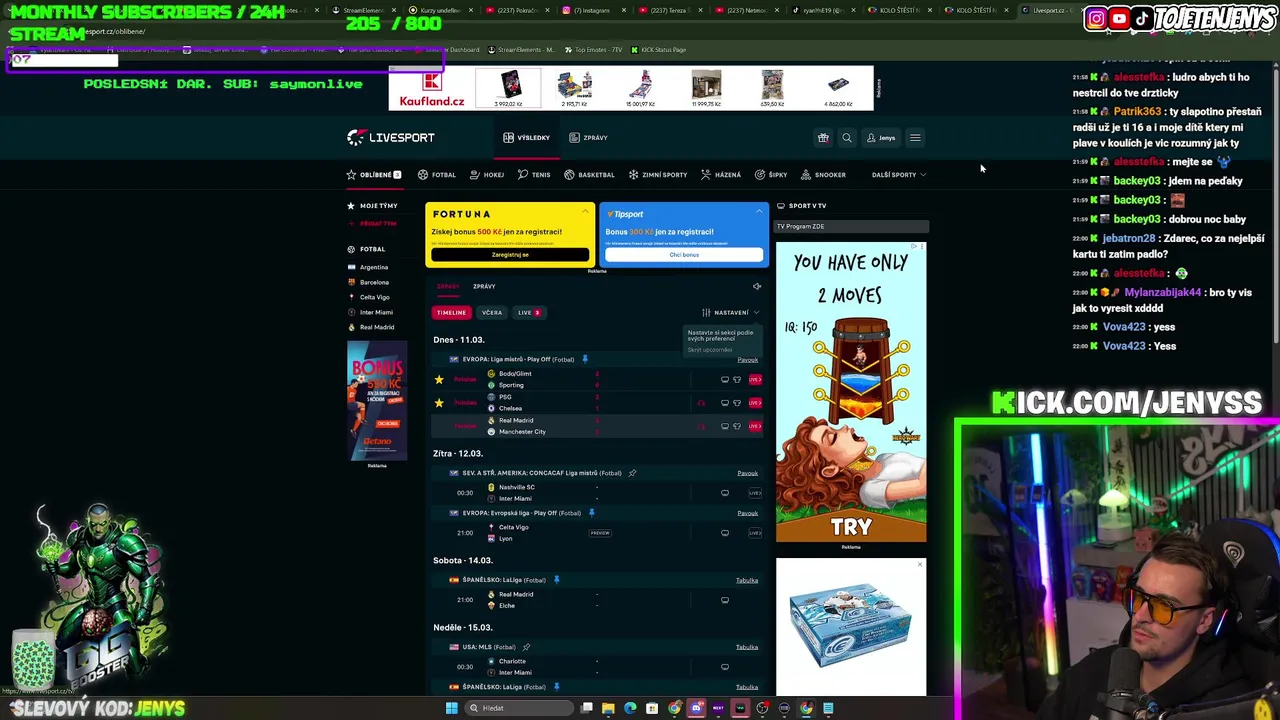1280x720 pixels.
Task: Click the Preview badge for Celta Vigo vs Lyon
Action: click(600, 533)
